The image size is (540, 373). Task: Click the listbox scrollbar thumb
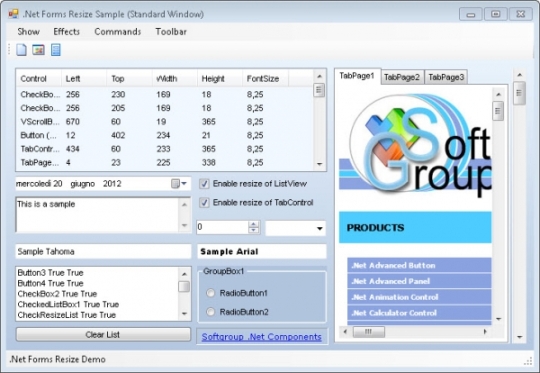(x=184, y=287)
